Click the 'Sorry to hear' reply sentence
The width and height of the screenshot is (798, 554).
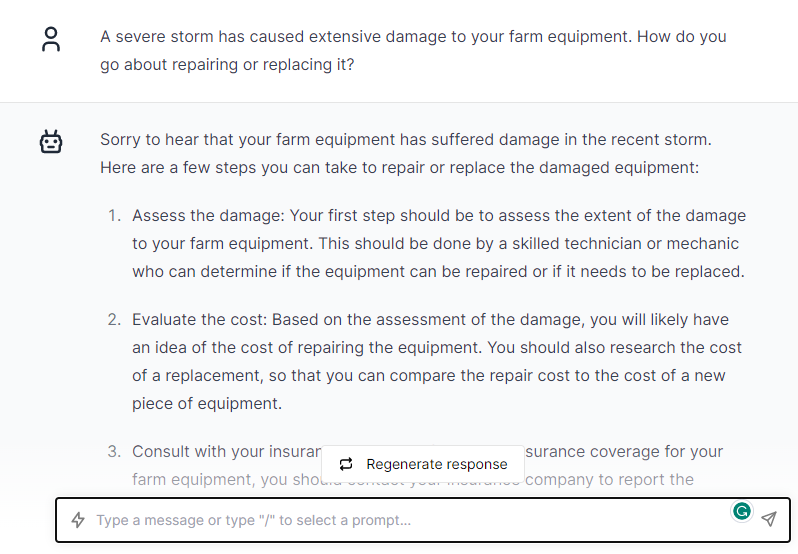point(406,139)
